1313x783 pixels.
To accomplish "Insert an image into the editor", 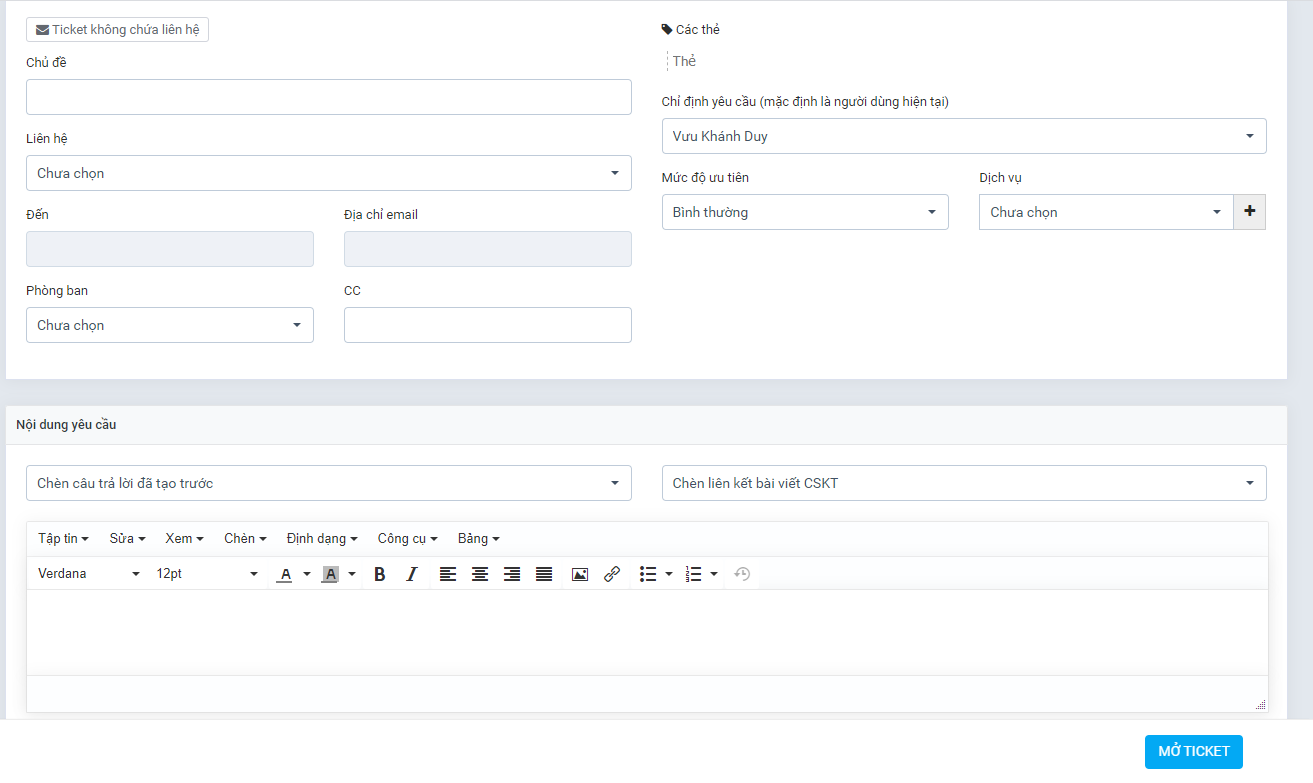I will pos(580,574).
